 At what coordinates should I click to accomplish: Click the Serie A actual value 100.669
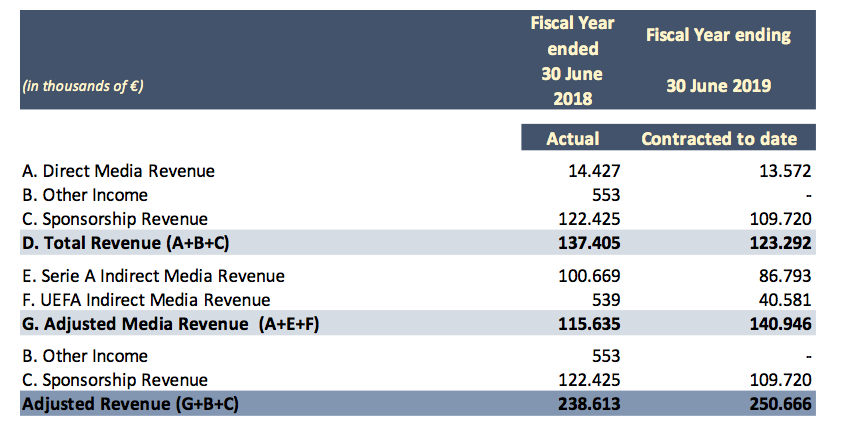(x=589, y=276)
